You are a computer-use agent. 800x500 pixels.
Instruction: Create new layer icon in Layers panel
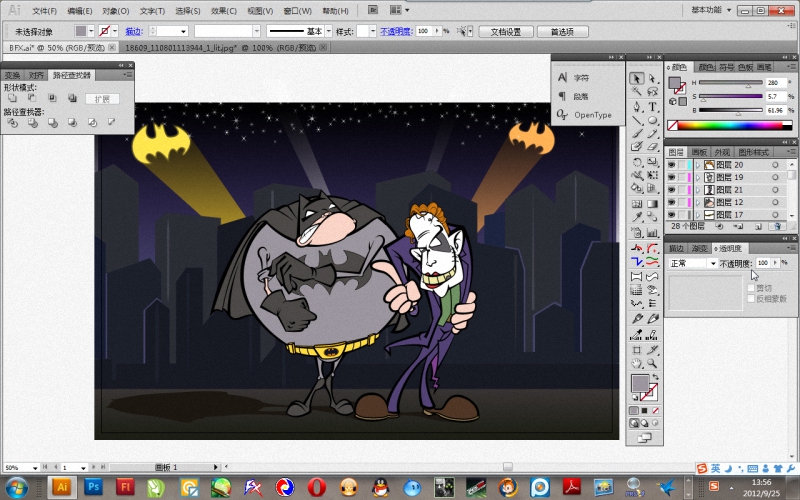tap(758, 226)
